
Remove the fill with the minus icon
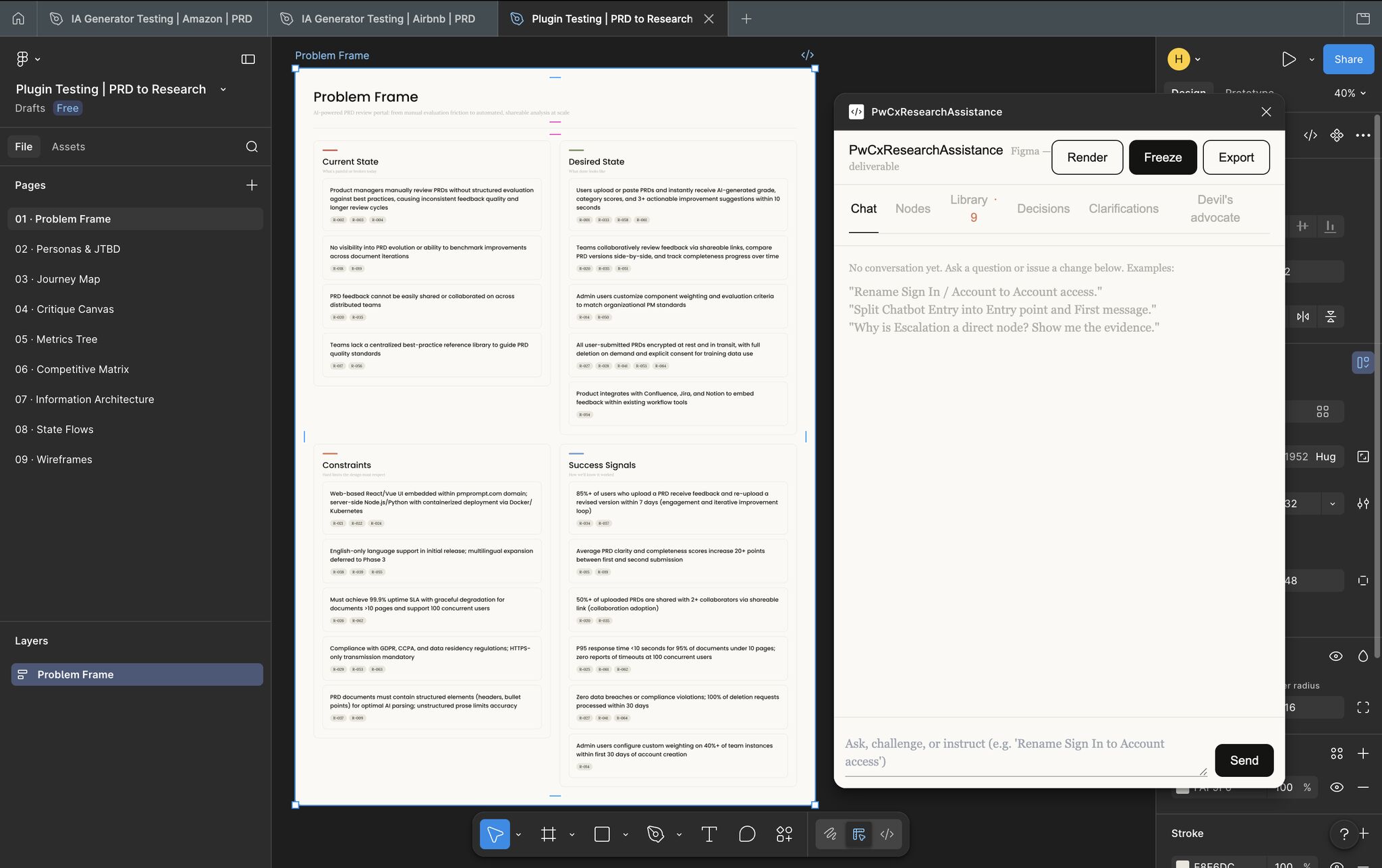pyautogui.click(x=1362, y=787)
